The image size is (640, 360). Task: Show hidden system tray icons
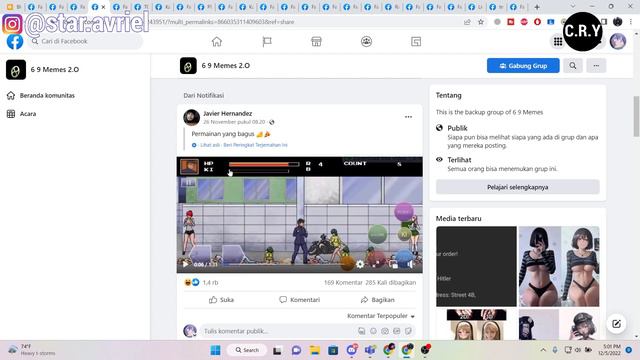coord(543,350)
